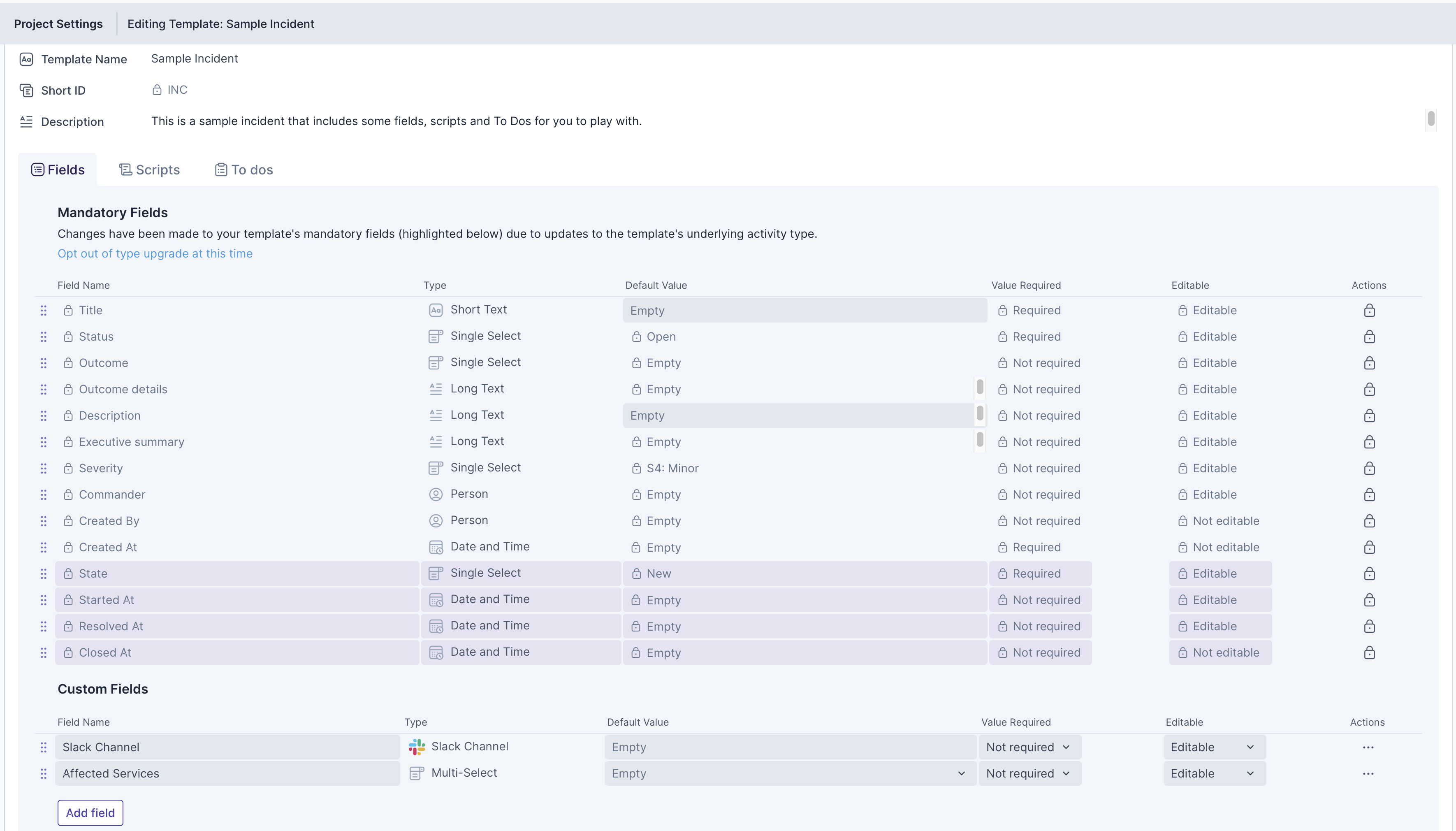The width and height of the screenshot is (1456, 831).
Task: Click scrollbar in Description default value
Action: coord(980,413)
